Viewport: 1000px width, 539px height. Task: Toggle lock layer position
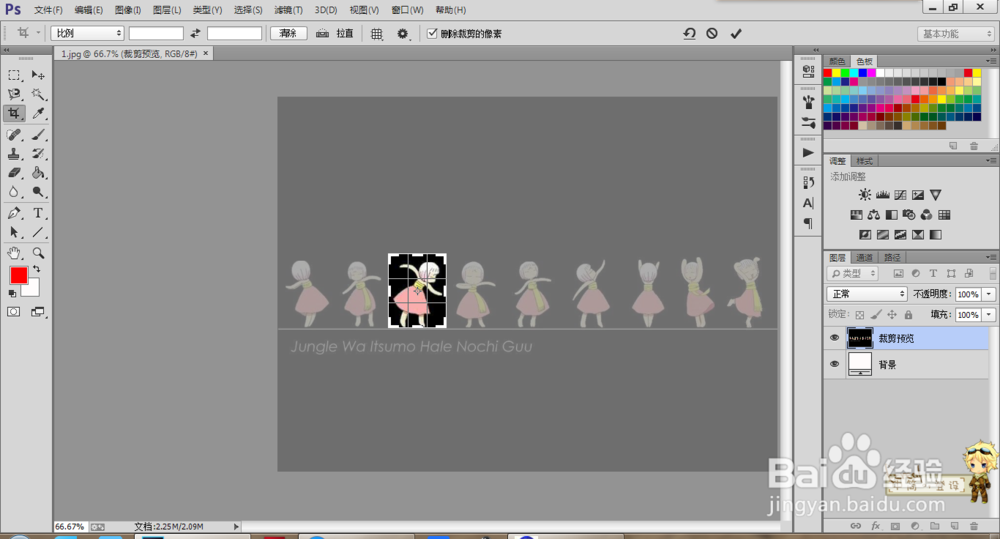(892, 314)
